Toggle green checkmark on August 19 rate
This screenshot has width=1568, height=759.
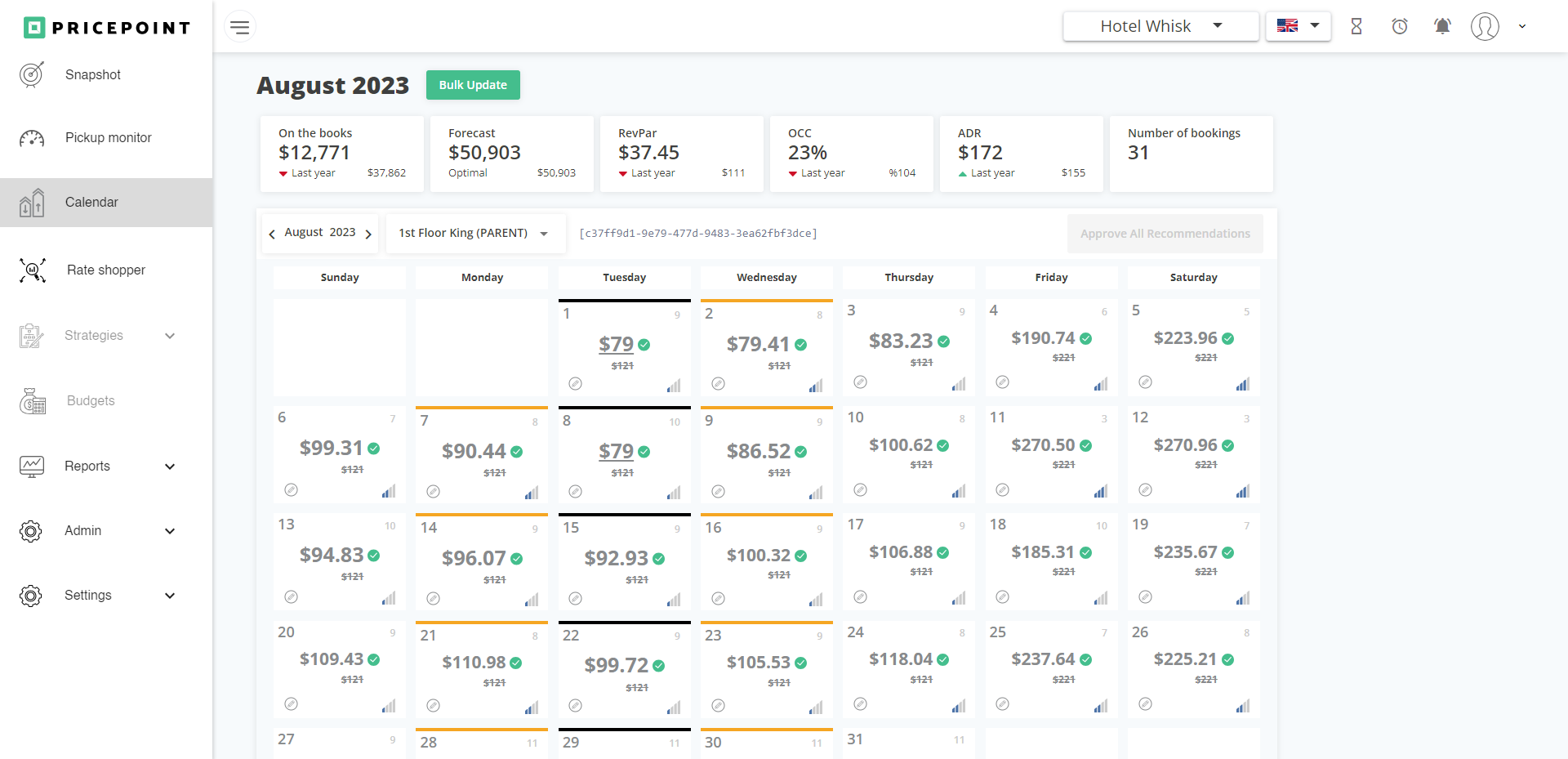point(1228,553)
